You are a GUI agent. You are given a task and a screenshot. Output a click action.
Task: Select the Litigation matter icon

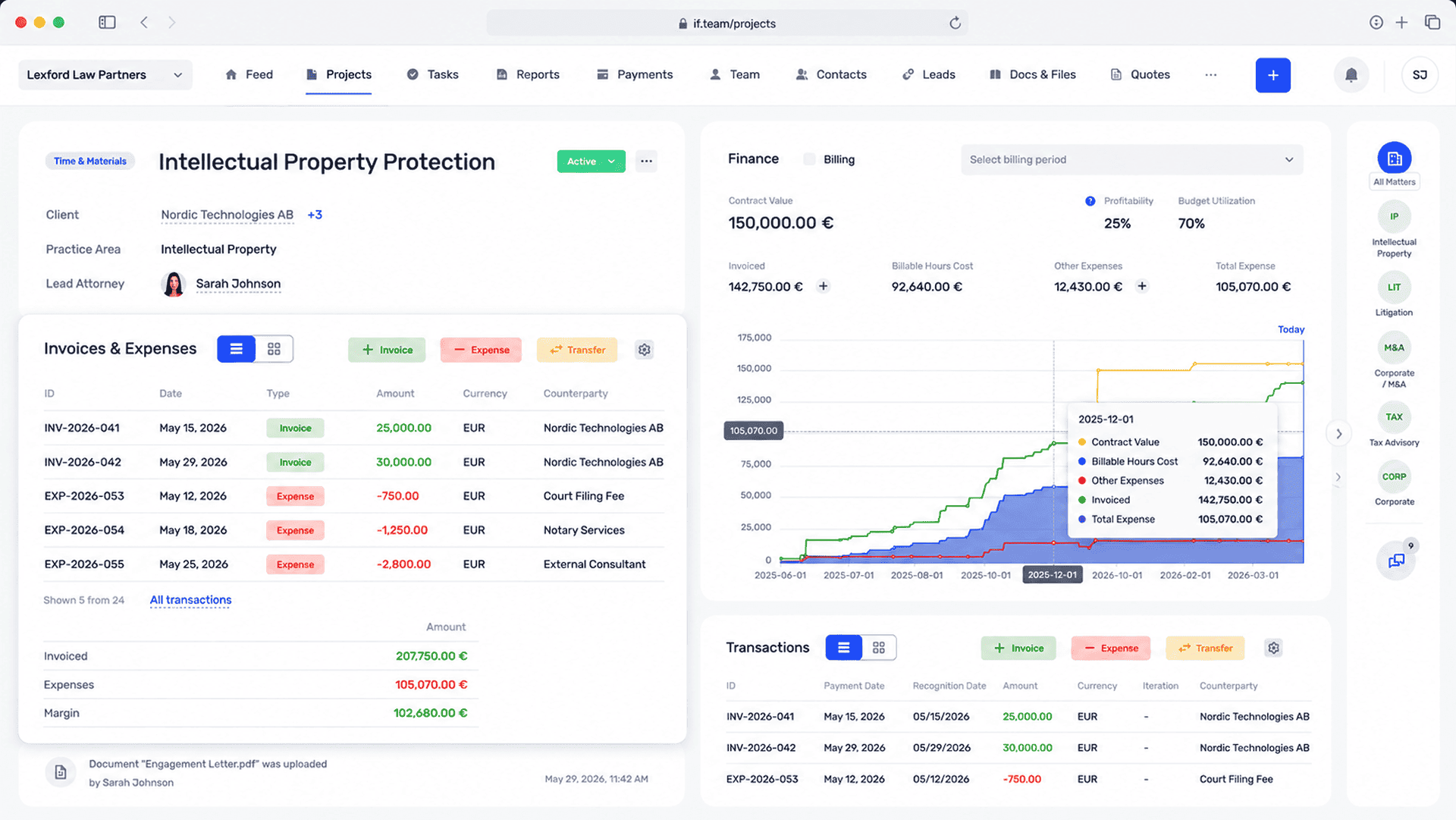point(1394,287)
